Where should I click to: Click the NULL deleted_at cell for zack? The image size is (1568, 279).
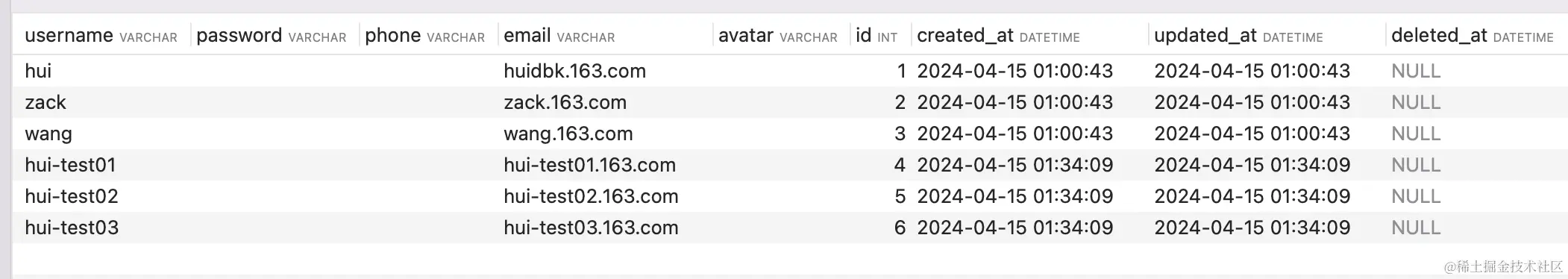click(x=1416, y=102)
